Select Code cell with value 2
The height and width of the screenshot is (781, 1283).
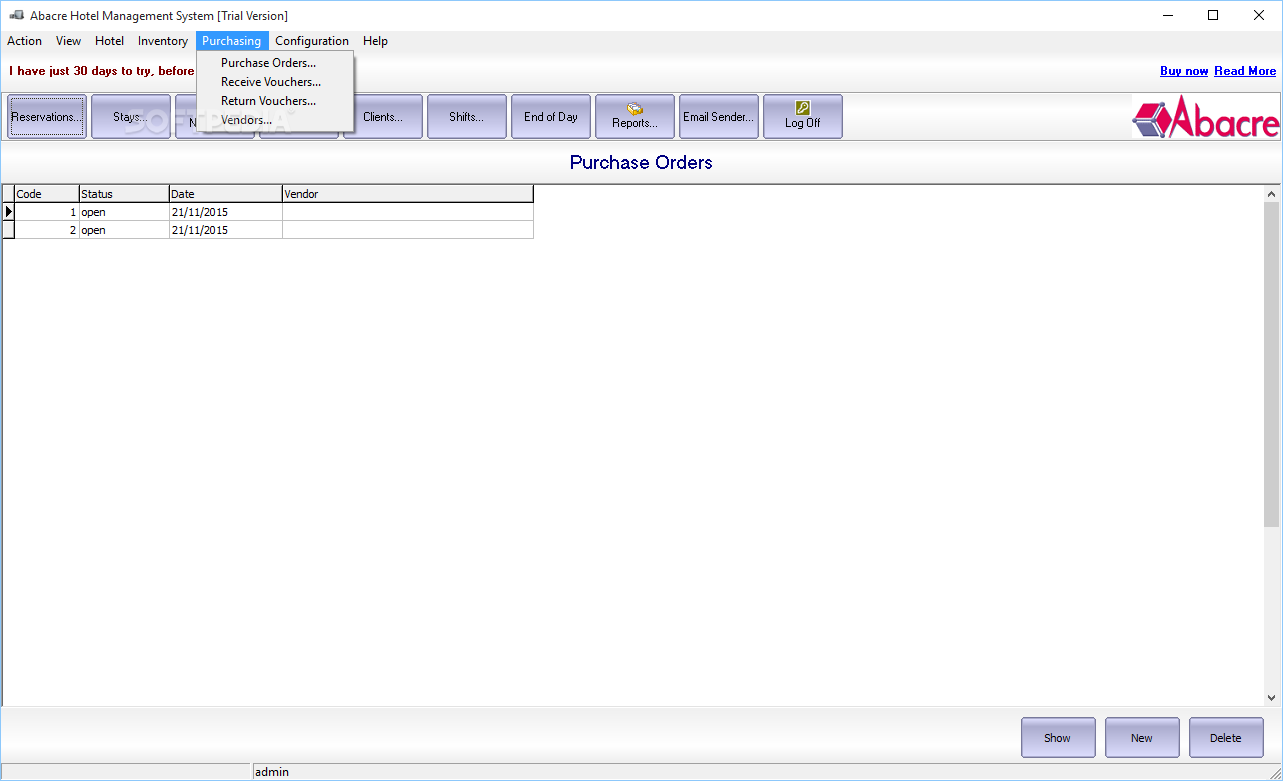47,230
